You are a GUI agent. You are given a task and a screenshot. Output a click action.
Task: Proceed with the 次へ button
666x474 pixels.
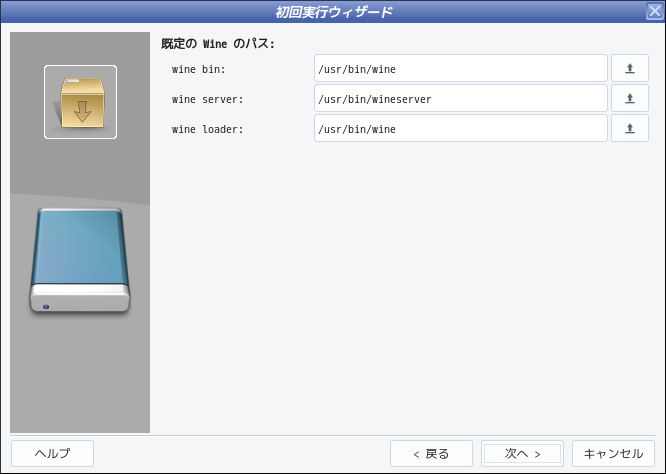(x=522, y=454)
